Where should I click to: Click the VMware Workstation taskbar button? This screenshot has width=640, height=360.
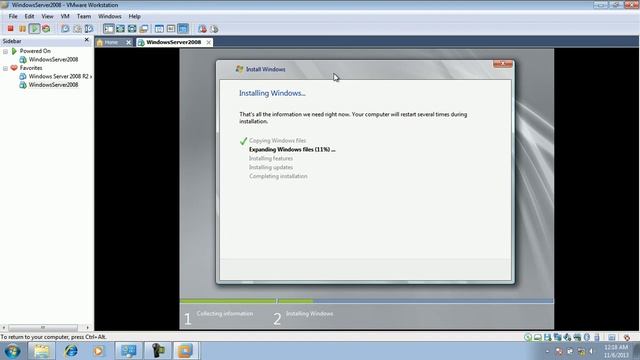[185, 351]
